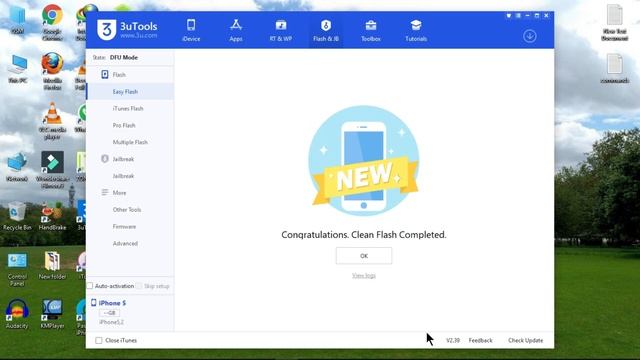Select Easy Flash in sidebar
The image size is (640, 360).
point(130,91)
